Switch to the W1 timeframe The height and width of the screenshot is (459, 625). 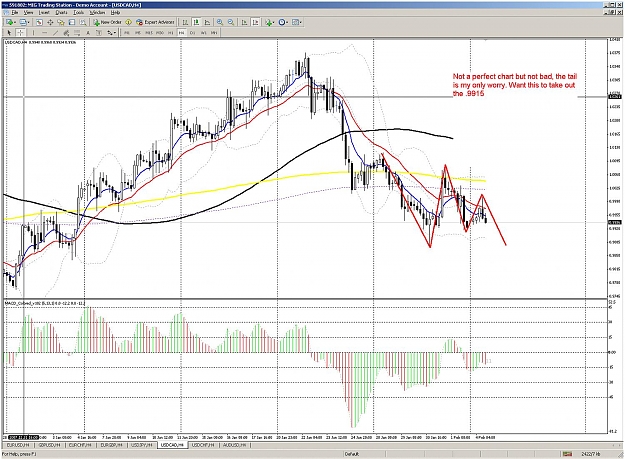(x=203, y=33)
